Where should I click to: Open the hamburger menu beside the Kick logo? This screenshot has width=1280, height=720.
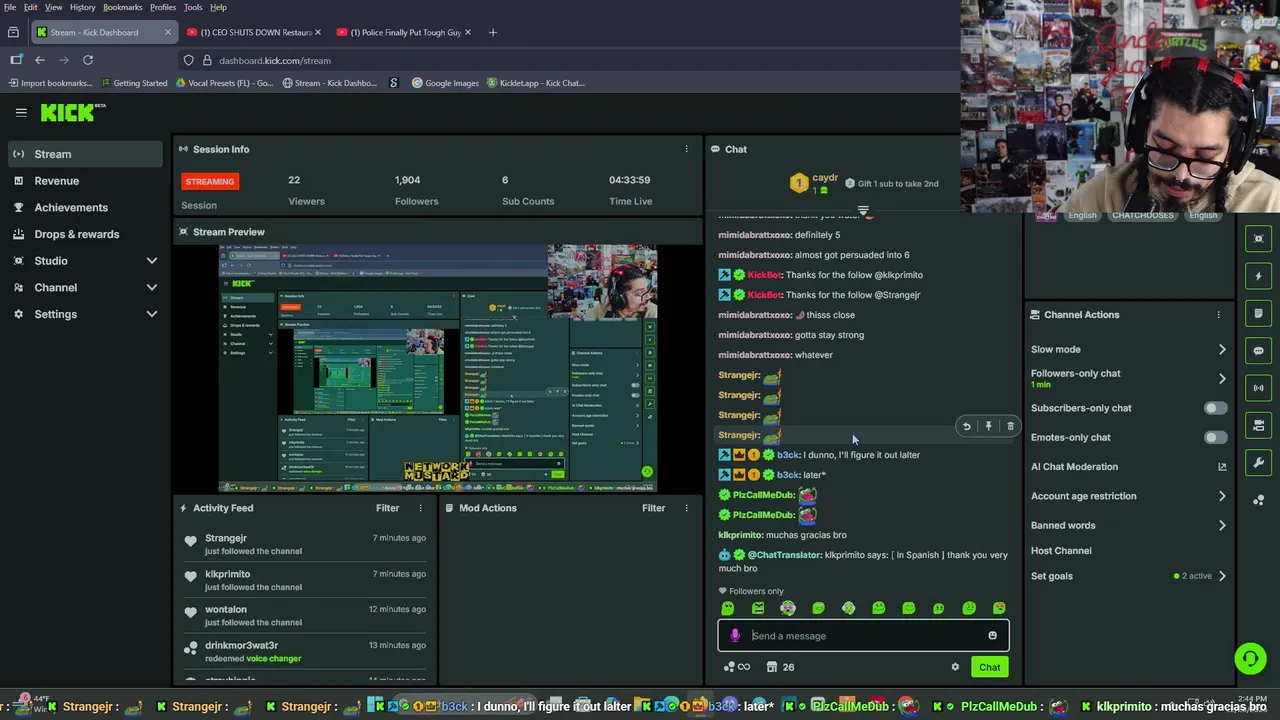21,112
